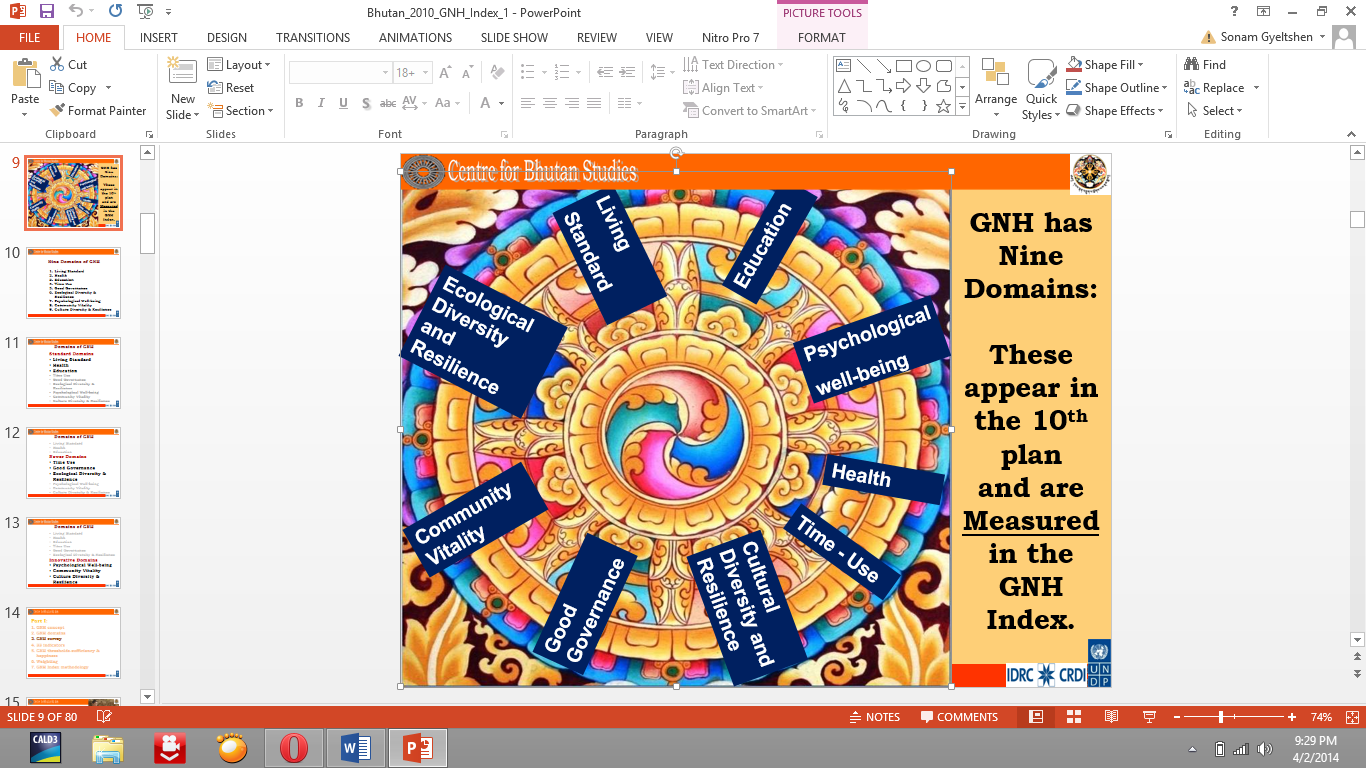The image size is (1366, 768).
Task: Click the zoom percentage 74%
Action: [x=1321, y=717]
